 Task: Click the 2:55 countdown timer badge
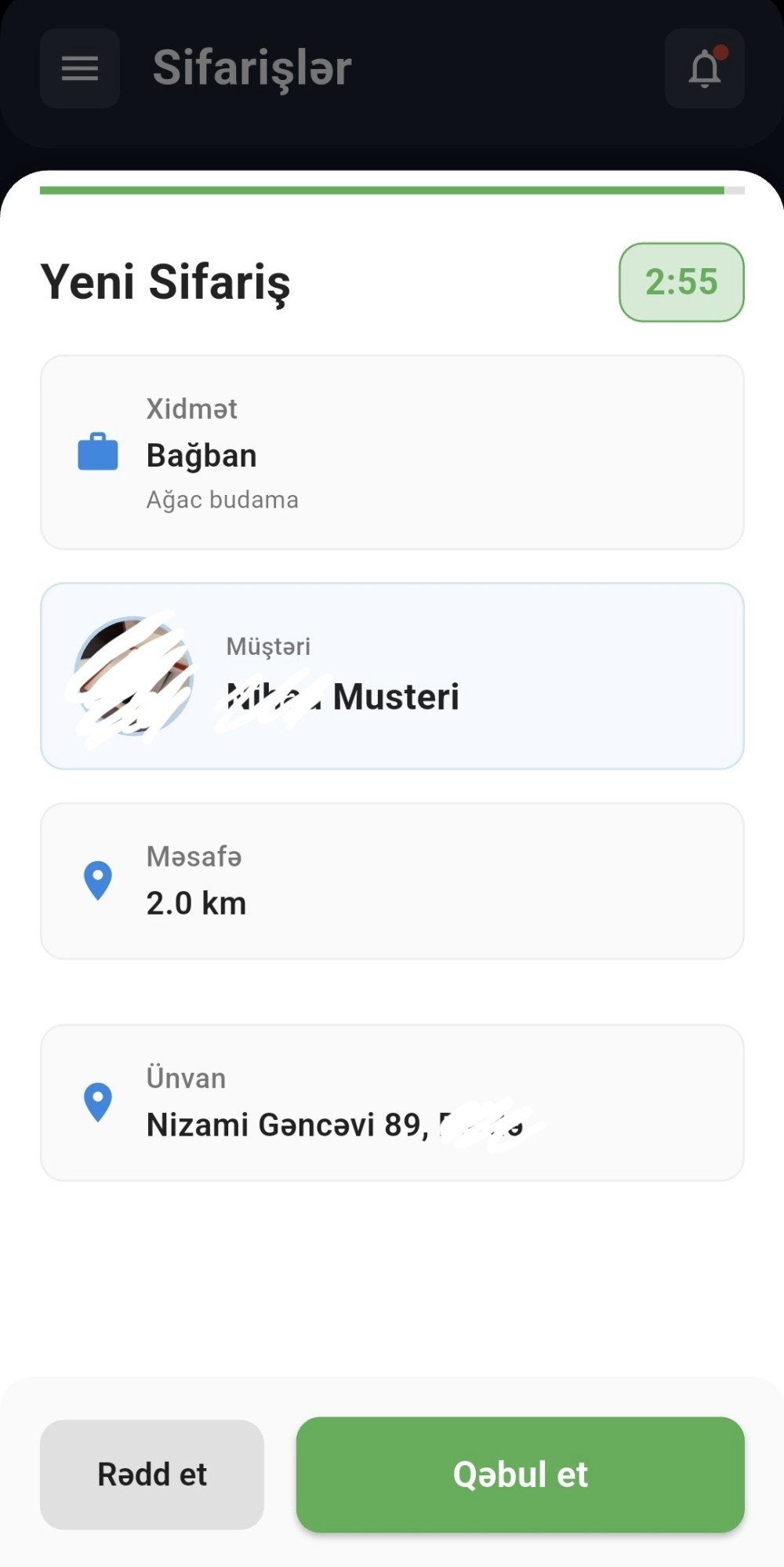pos(681,282)
